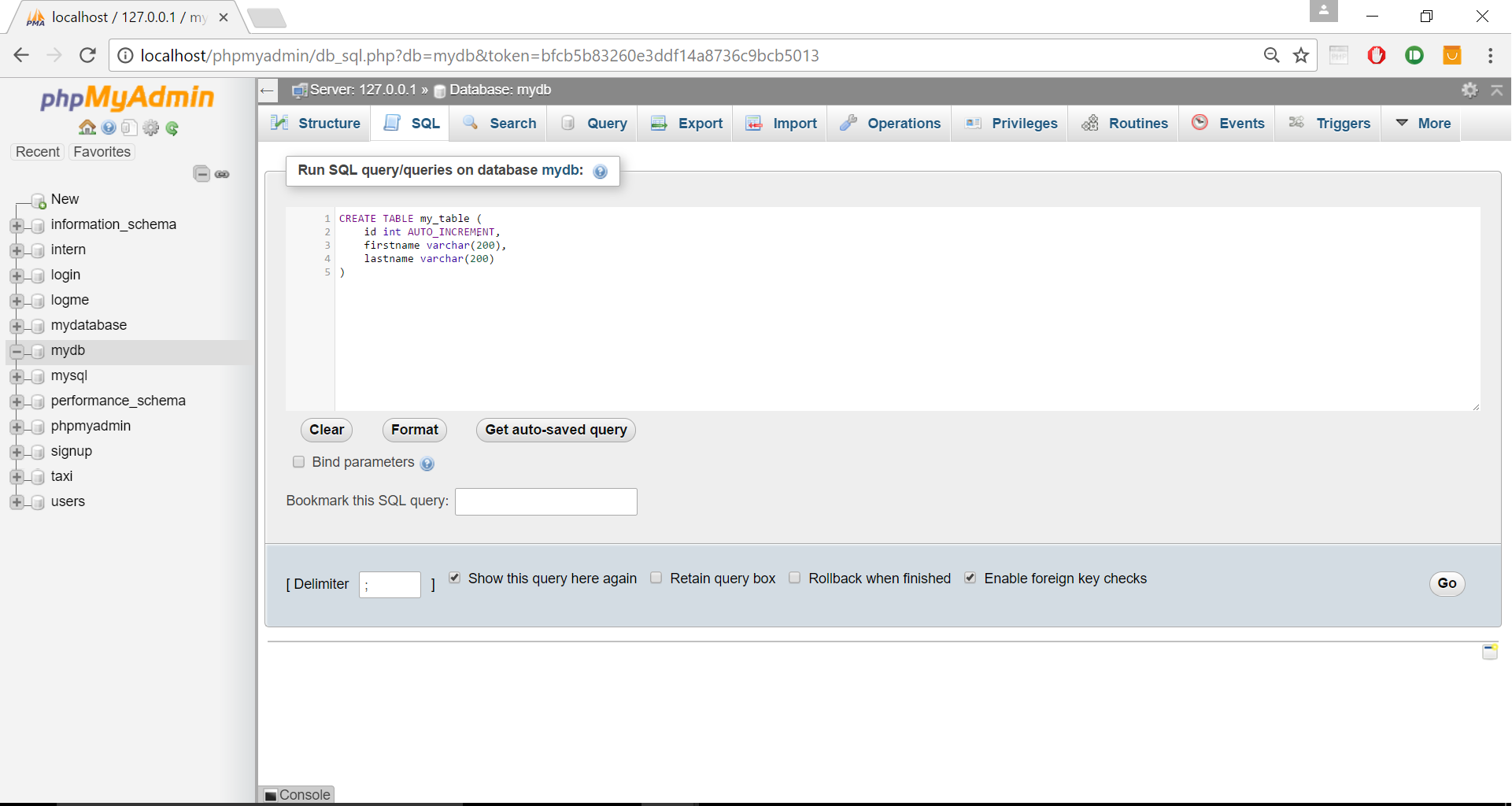
Task: Expand the mysql database node
Action: coord(17,377)
